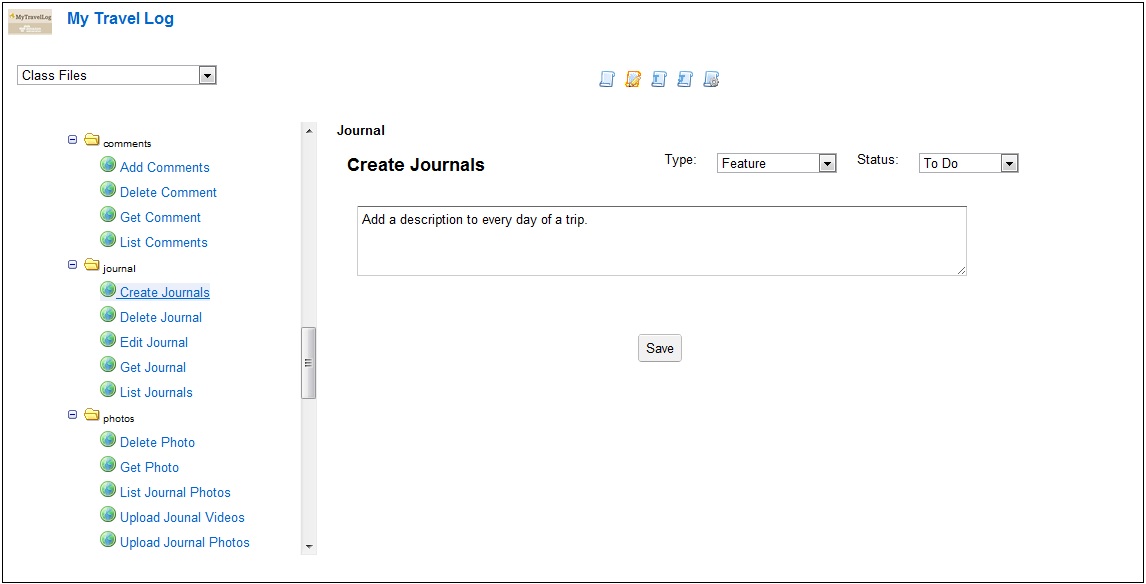Open the new journal document icon
Image resolution: width=1146 pixels, height=584 pixels.
[x=606, y=79]
